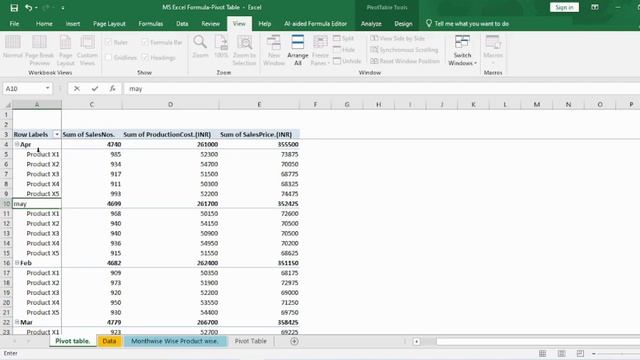The image size is (640, 360).
Task: Switch to the Insert ribbon tab
Action: point(73,24)
